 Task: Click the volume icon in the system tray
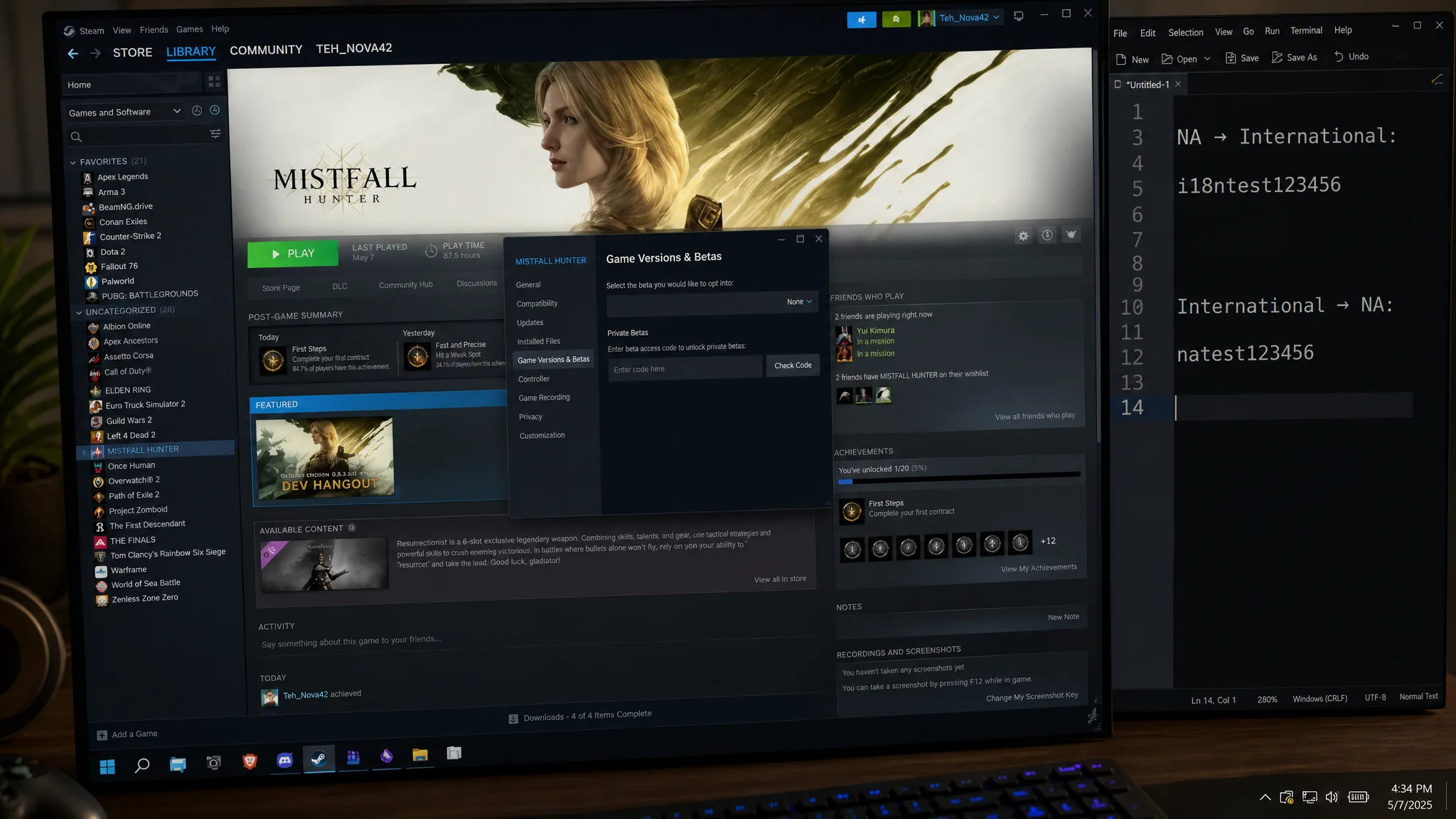coord(1332,797)
